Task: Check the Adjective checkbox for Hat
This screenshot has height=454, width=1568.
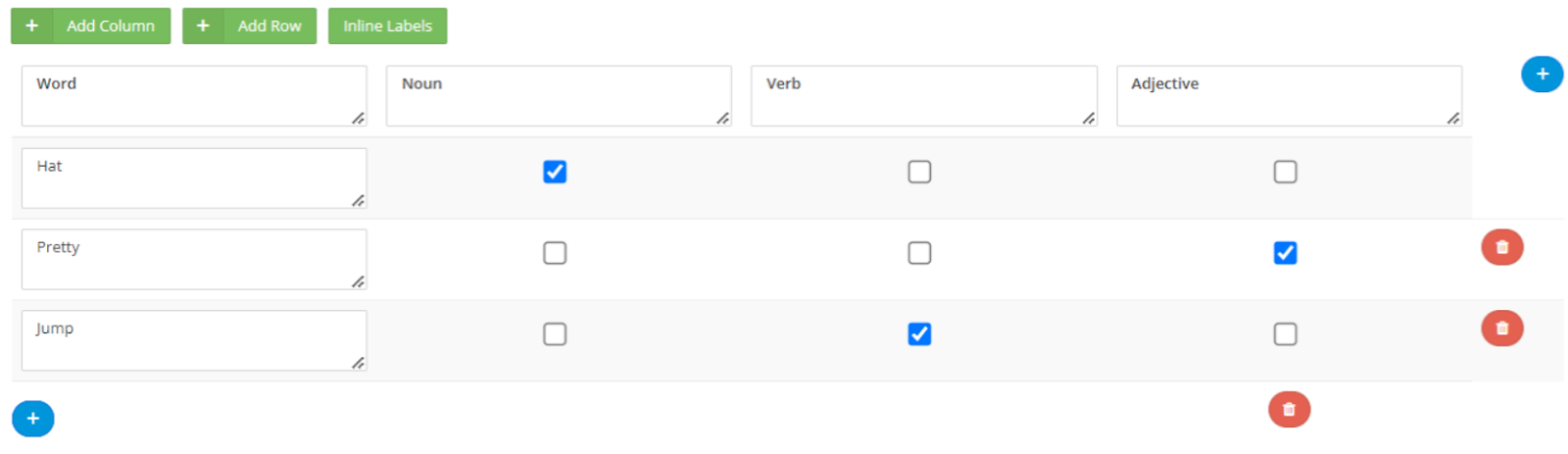Action: coord(1285,172)
